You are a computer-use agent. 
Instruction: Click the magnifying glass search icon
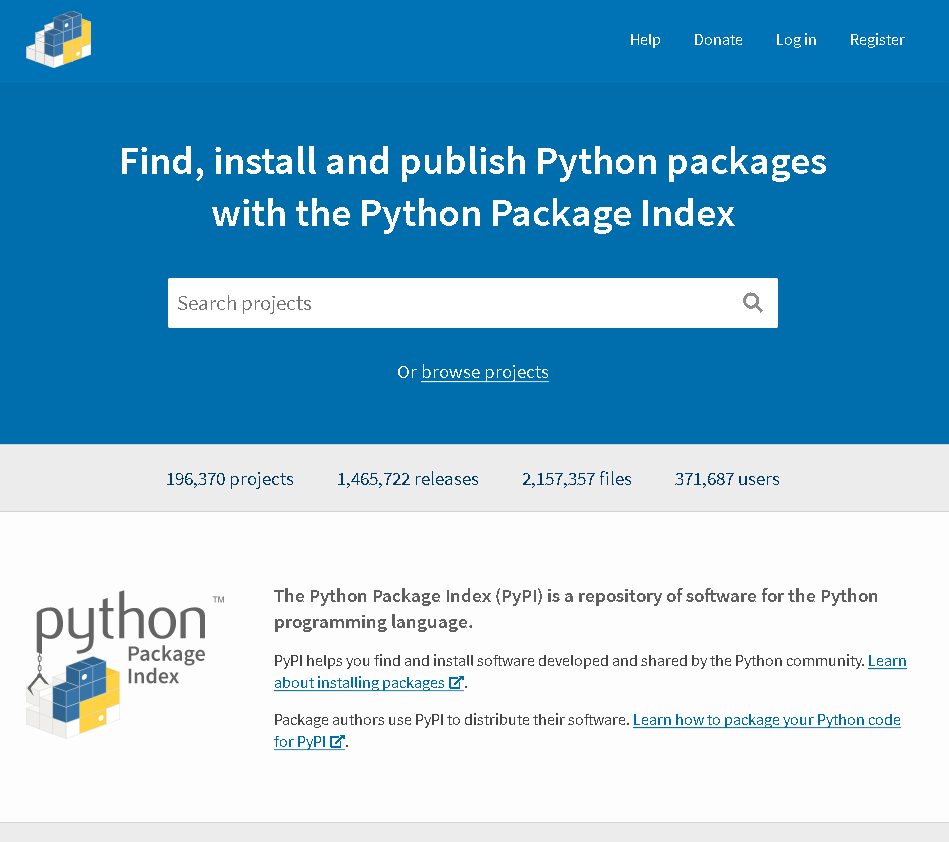click(x=752, y=302)
